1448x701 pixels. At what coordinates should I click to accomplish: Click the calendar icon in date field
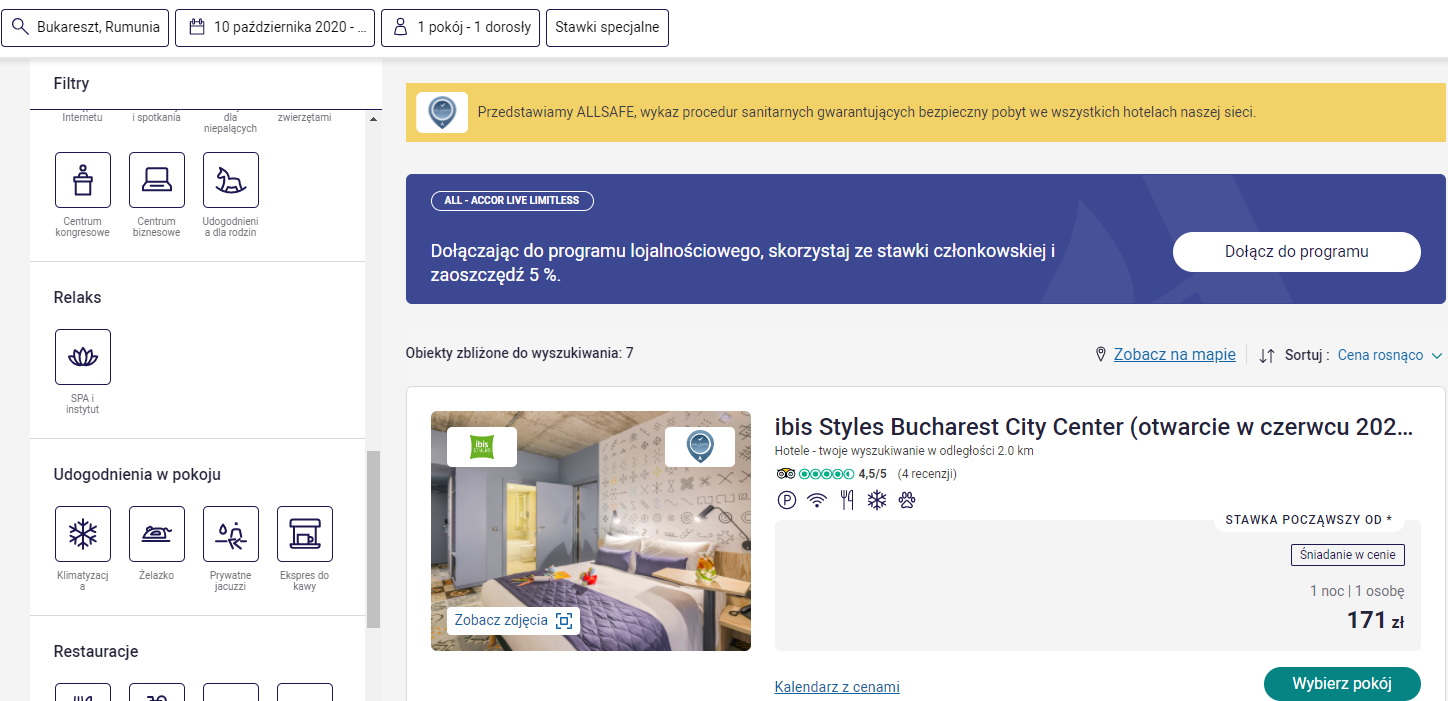coord(197,27)
